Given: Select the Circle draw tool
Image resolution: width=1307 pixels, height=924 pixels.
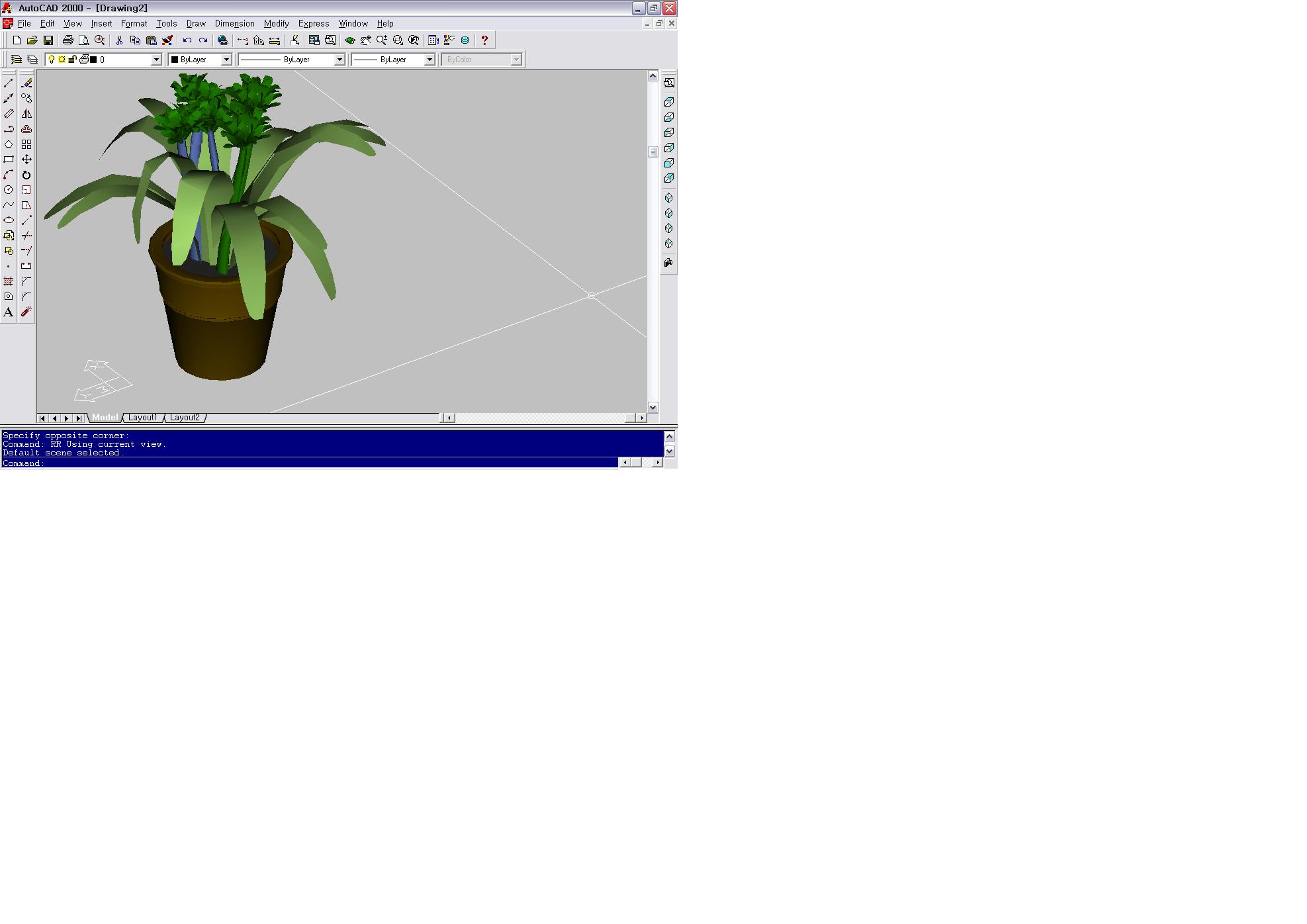Looking at the screenshot, I should coord(9,190).
